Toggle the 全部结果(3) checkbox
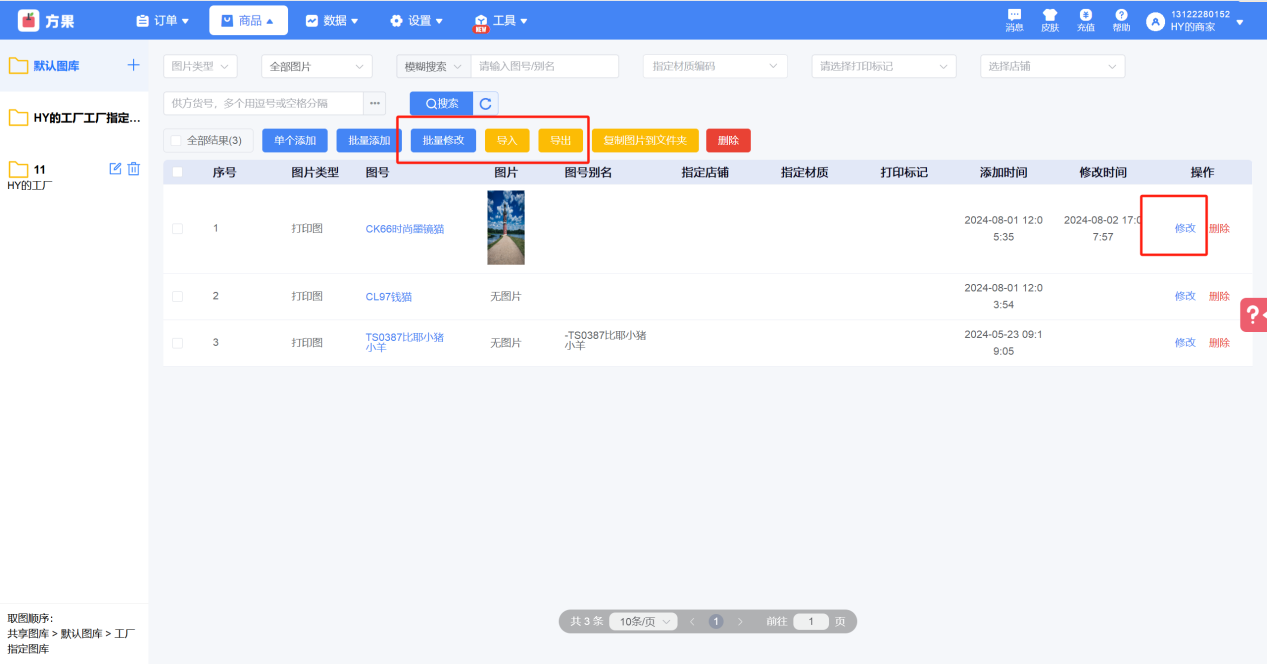 [177, 141]
